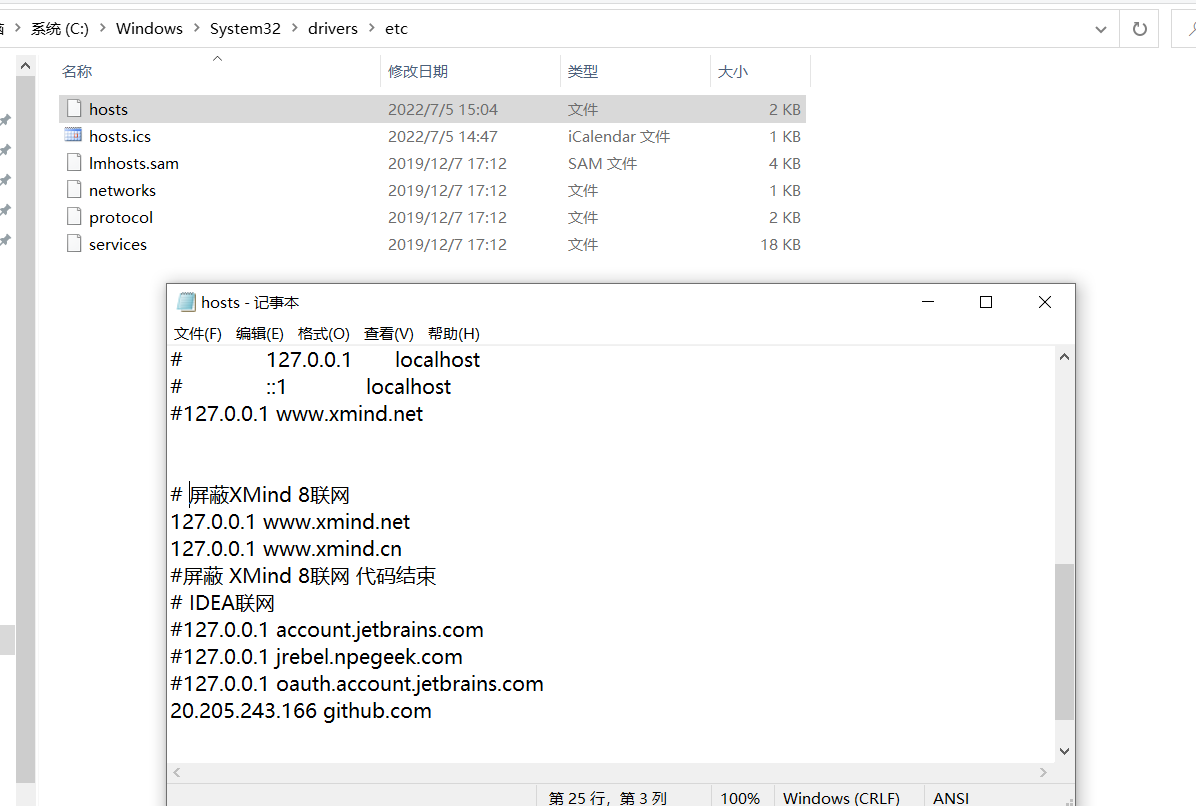Click the 第 25 行 status bar entry
1196x806 pixels.
[x=607, y=798]
